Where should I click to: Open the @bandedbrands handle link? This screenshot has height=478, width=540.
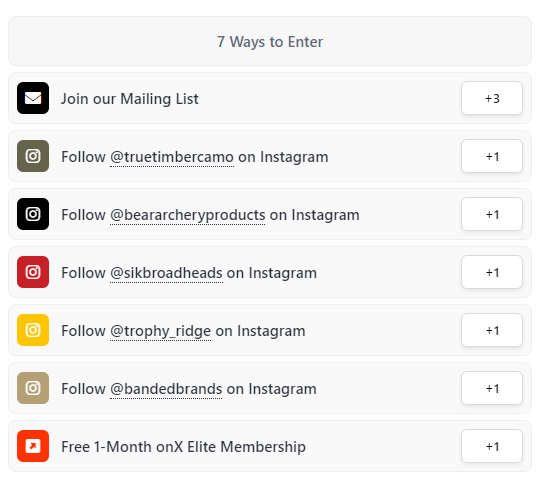click(166, 389)
